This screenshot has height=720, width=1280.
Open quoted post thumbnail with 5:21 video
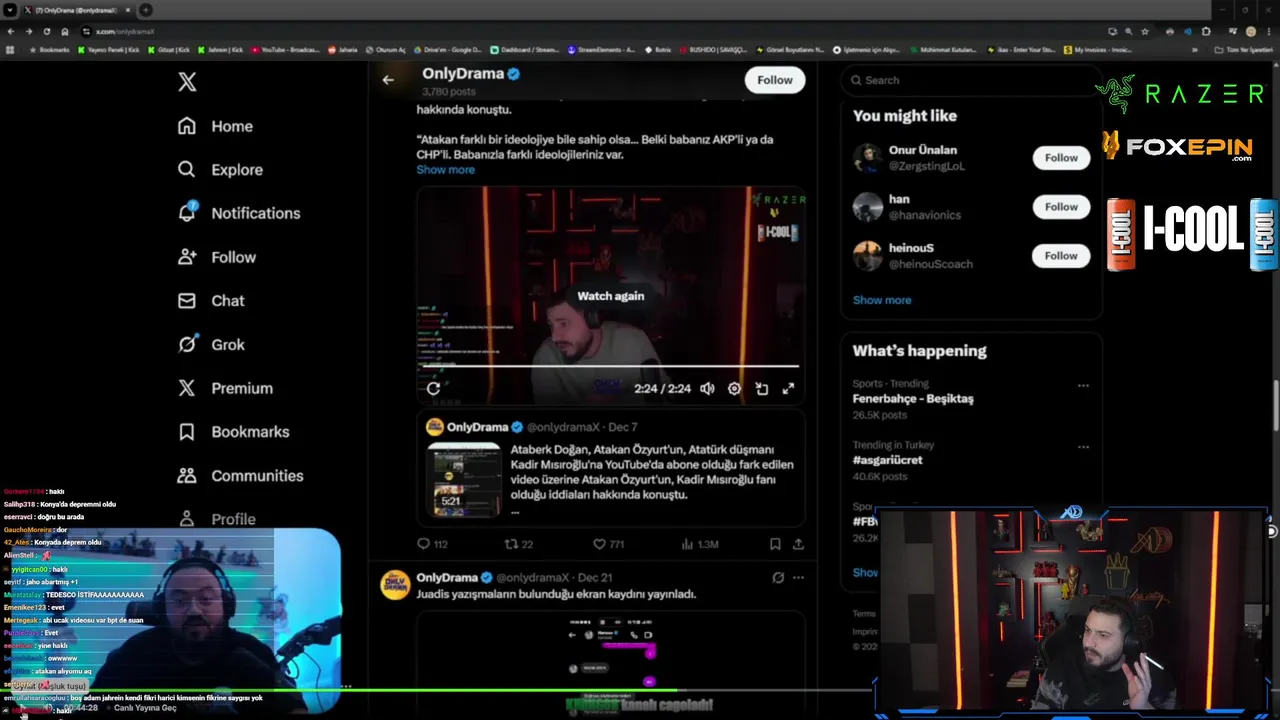(x=464, y=480)
